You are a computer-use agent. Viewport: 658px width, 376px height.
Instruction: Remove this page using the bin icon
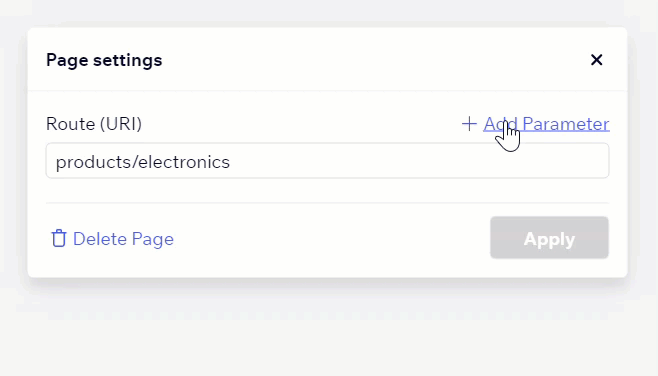[x=59, y=238]
